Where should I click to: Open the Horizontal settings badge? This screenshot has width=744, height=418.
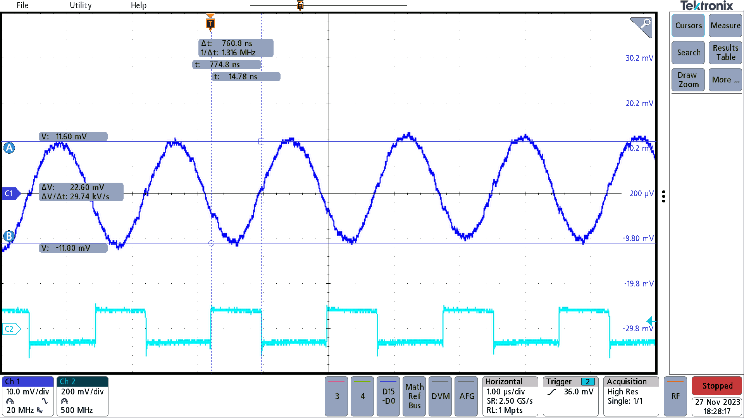[510, 396]
